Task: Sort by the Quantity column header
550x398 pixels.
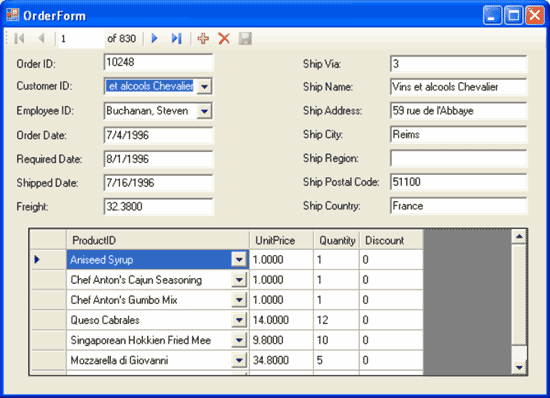Action: tap(336, 240)
